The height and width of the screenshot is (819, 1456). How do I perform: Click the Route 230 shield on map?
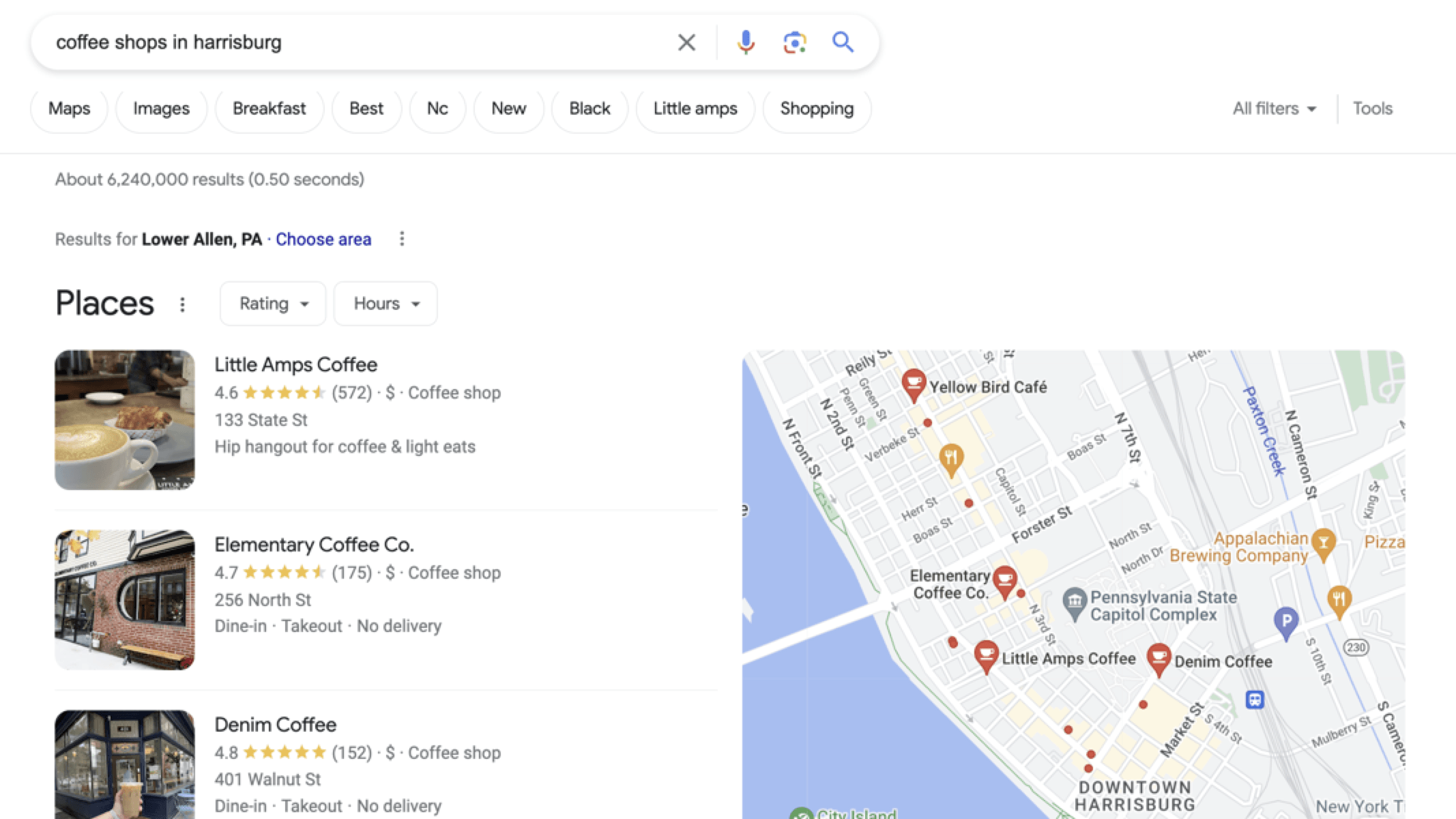click(x=1356, y=647)
